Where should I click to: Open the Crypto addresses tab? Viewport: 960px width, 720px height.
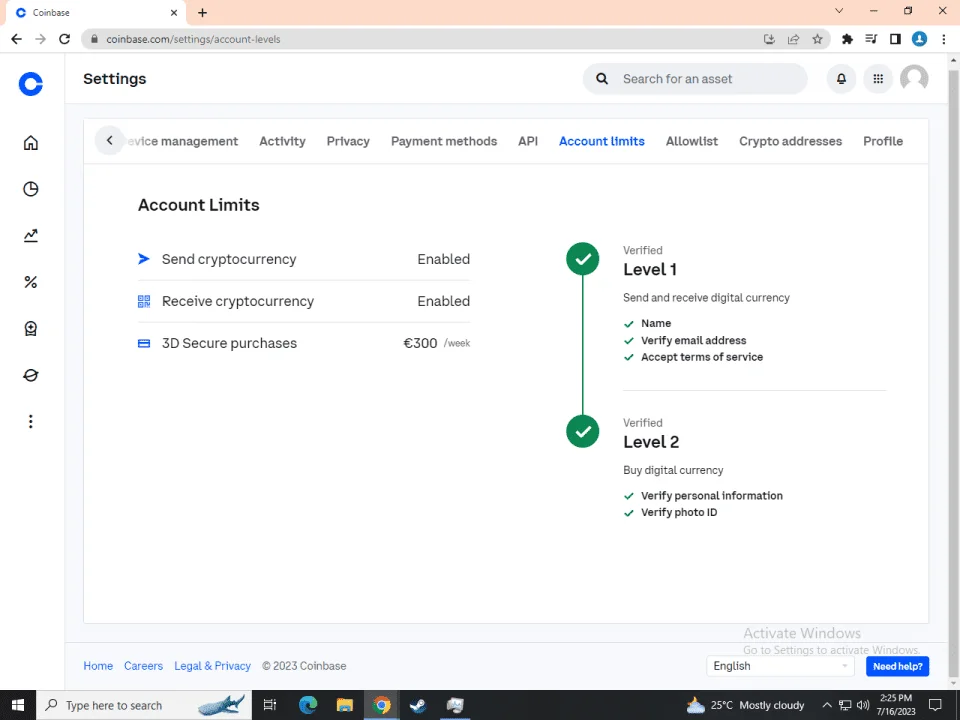tap(790, 141)
